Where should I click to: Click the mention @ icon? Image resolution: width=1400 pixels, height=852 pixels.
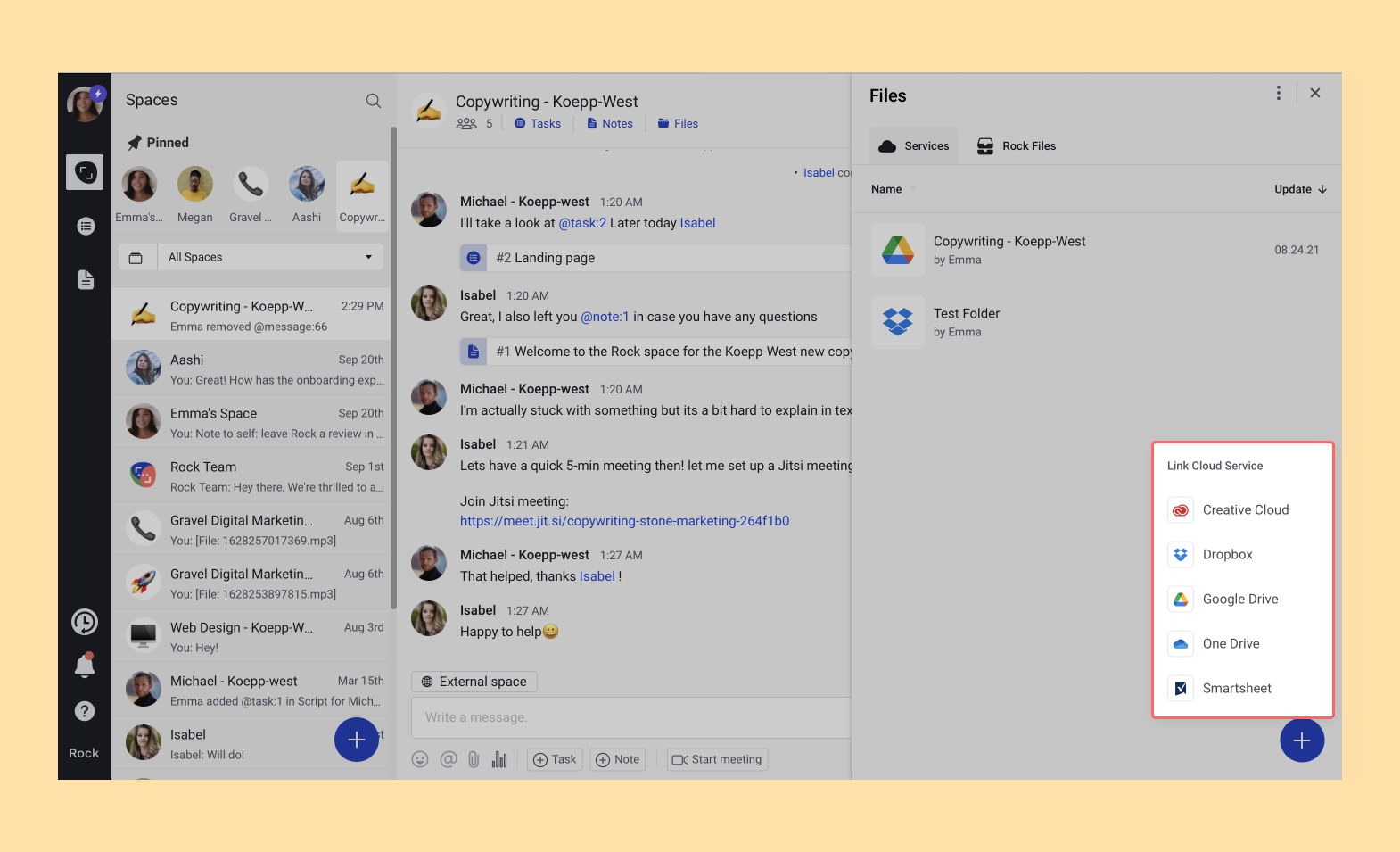pyautogui.click(x=448, y=759)
